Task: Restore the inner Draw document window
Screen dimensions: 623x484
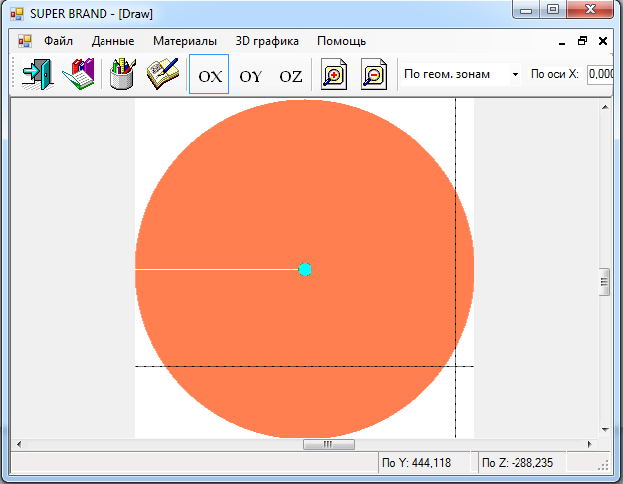Action: coord(582,41)
